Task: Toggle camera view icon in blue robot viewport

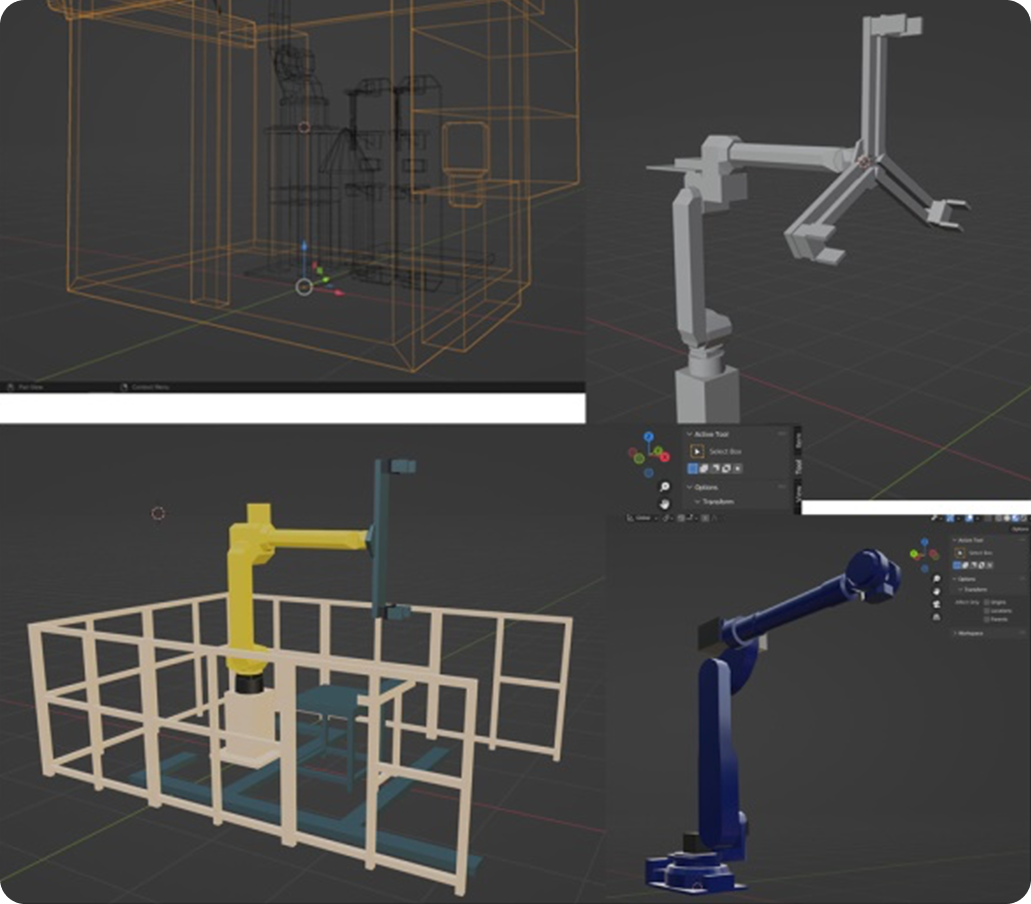Action: tap(937, 604)
